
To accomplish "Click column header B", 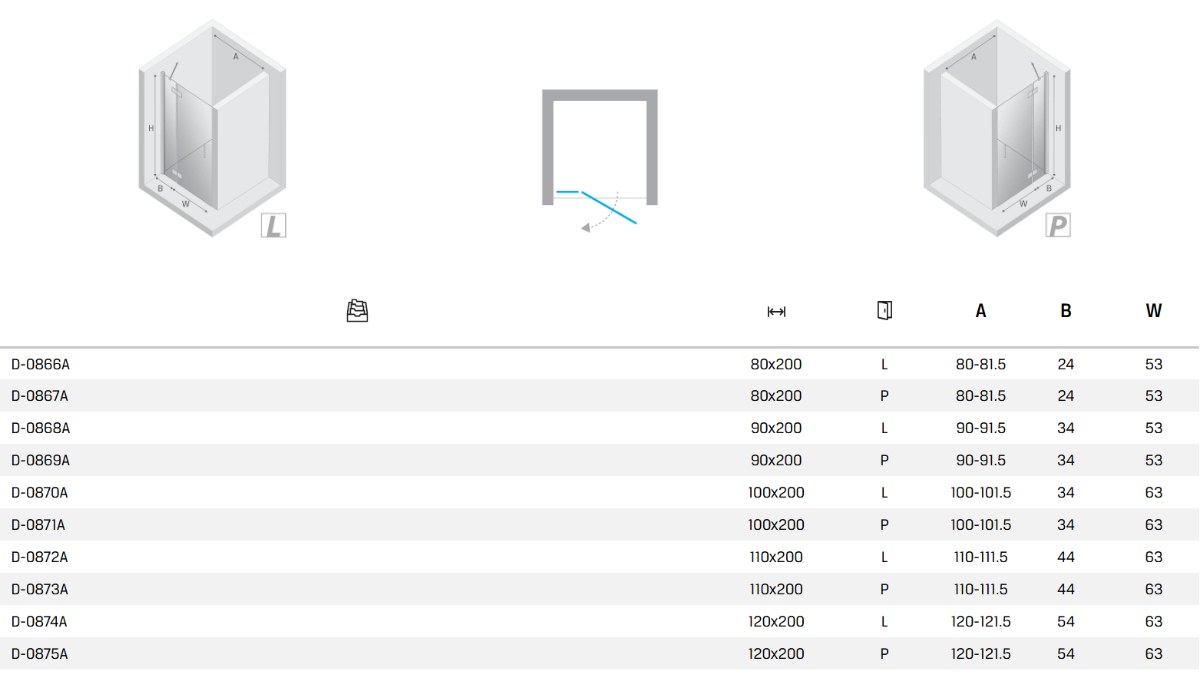I will coord(1066,311).
